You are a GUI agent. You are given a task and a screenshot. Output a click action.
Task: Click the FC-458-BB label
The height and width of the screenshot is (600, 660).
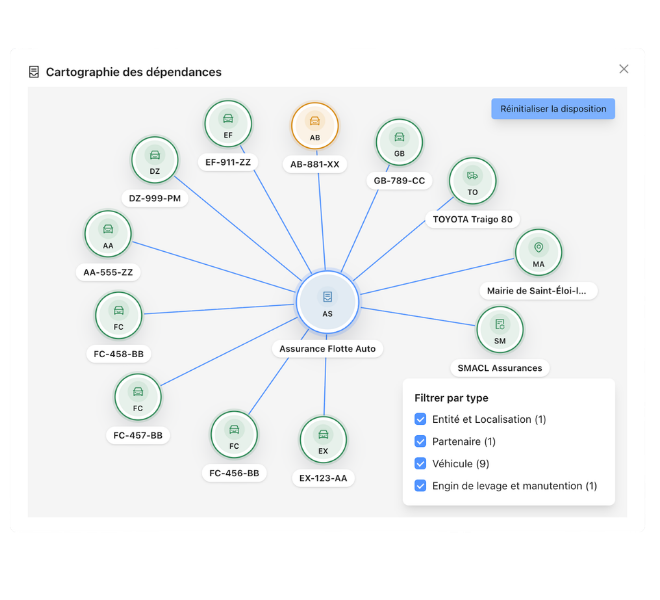(x=119, y=355)
